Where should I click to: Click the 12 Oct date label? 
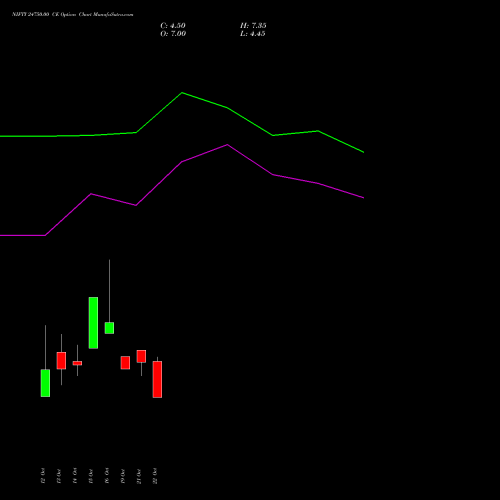(x=43, y=476)
